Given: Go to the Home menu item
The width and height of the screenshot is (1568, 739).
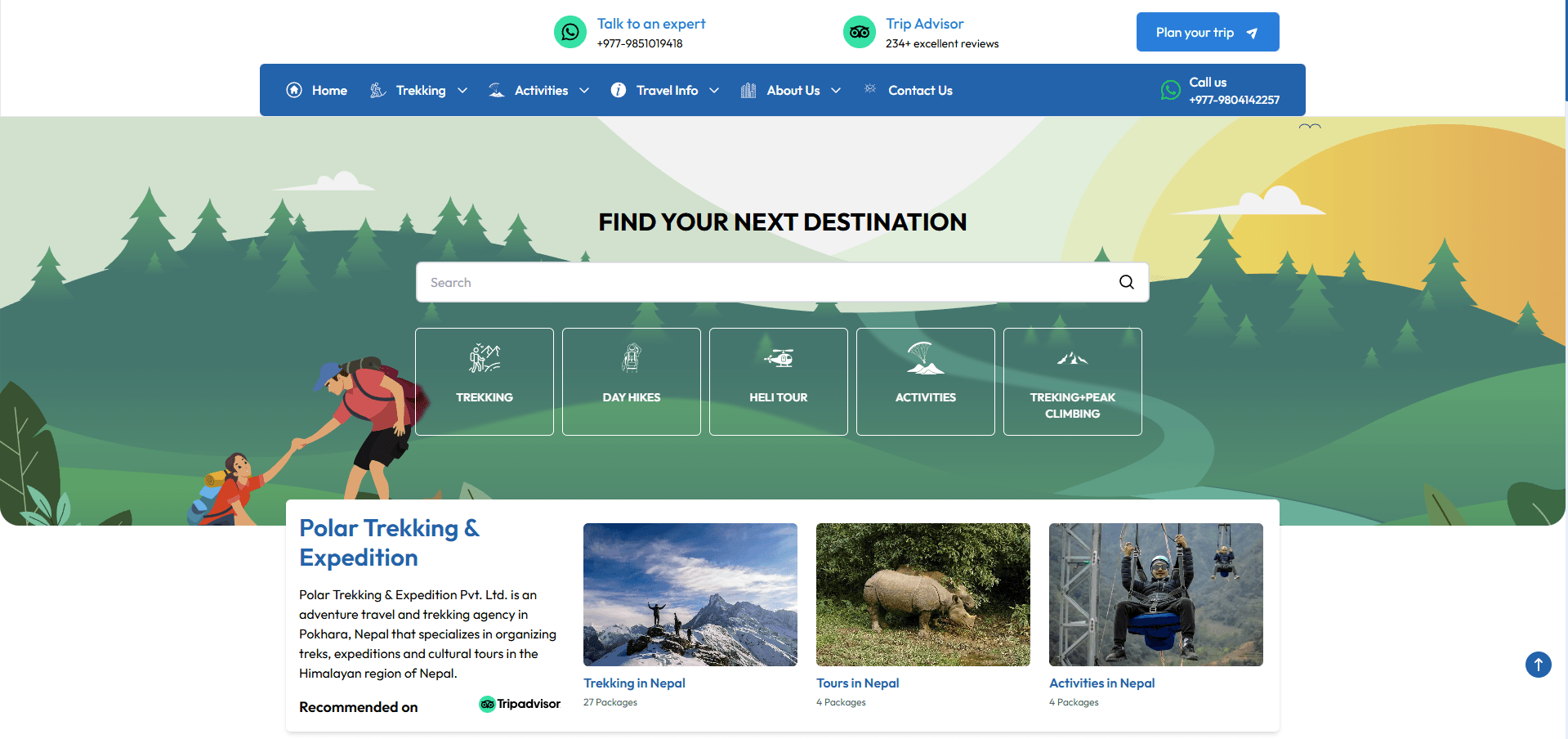Looking at the screenshot, I should click(x=317, y=90).
